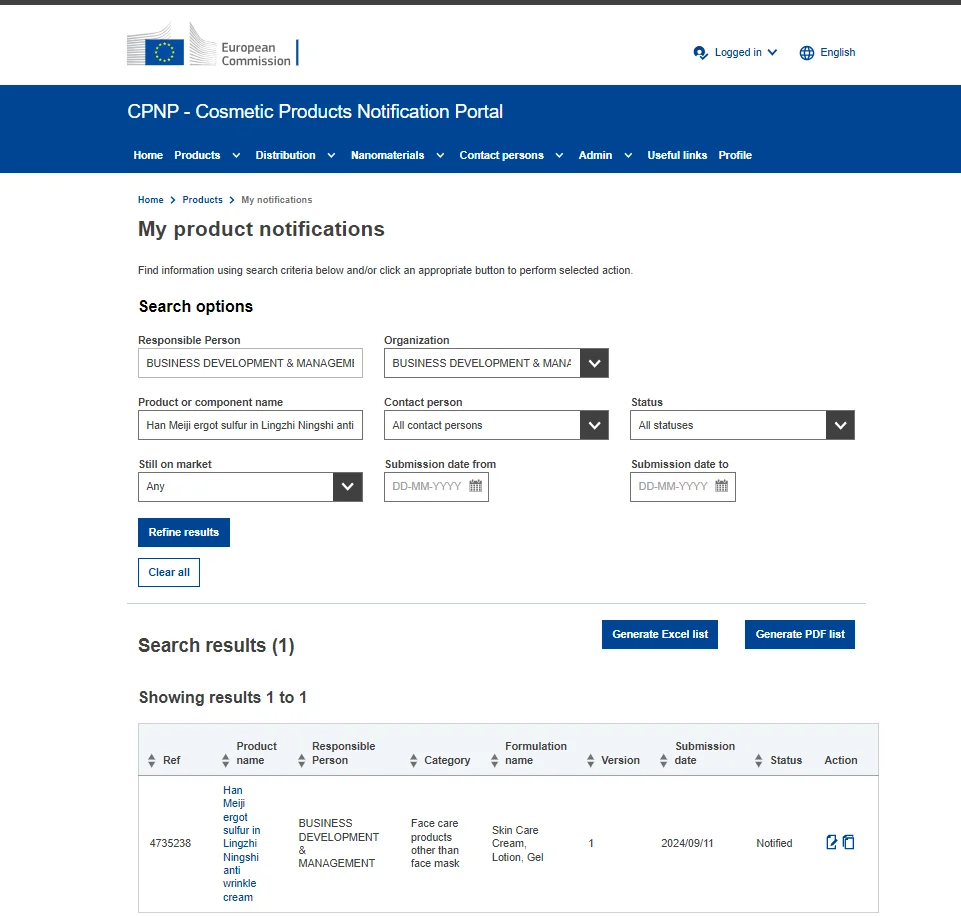Expand the Contact person dropdown
Image resolution: width=961 pixels, height=916 pixels.
[594, 425]
